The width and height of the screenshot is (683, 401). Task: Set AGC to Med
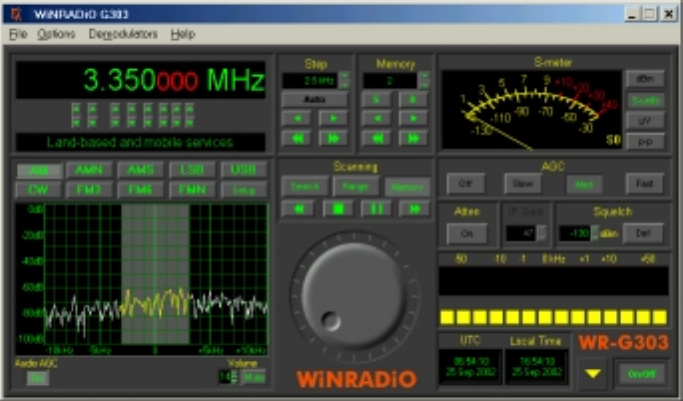tap(584, 185)
